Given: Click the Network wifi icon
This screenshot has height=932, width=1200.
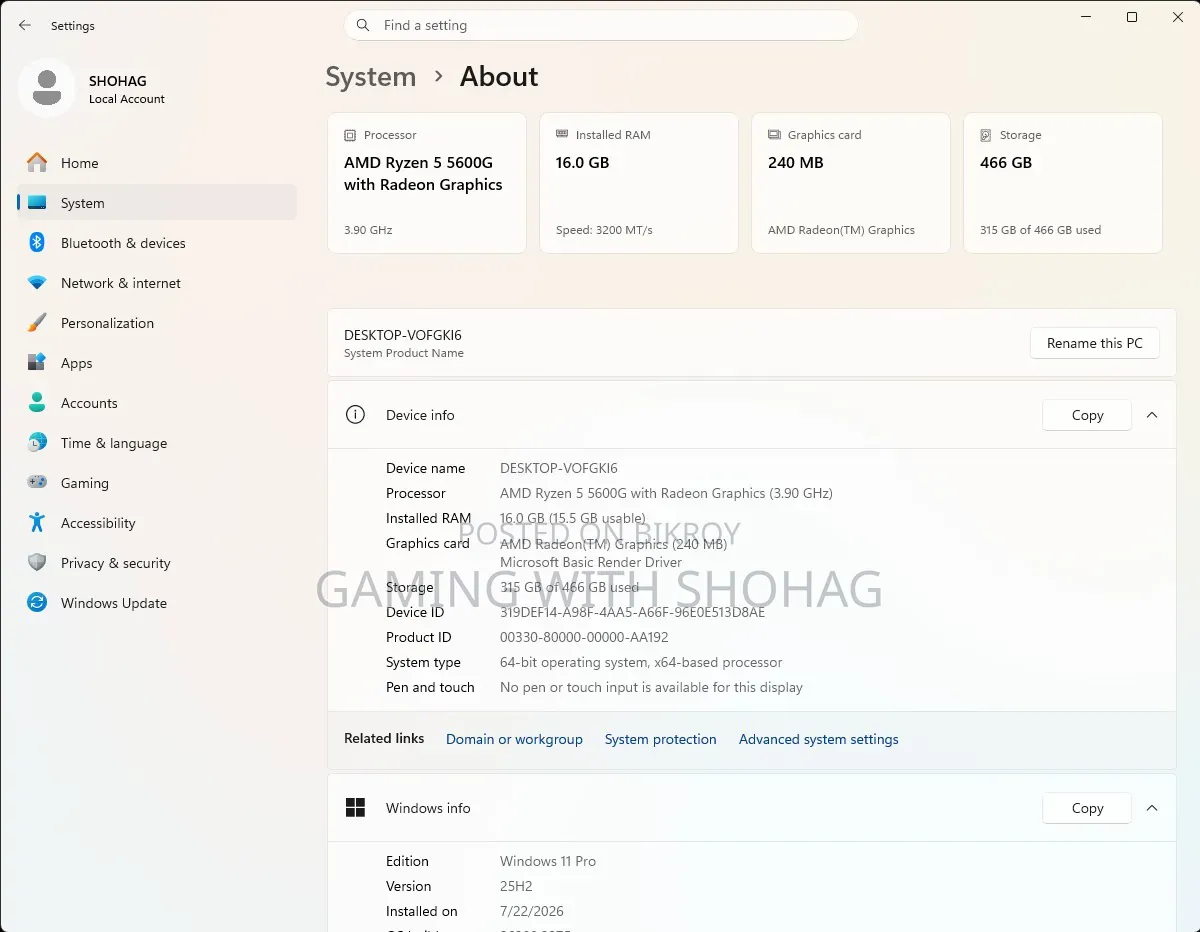Looking at the screenshot, I should pos(37,283).
